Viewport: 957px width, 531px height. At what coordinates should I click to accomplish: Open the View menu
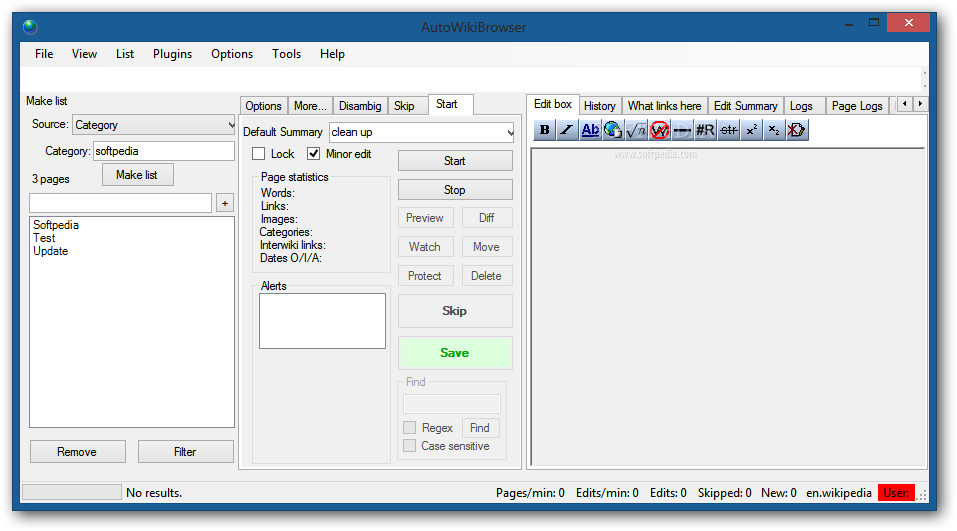84,54
